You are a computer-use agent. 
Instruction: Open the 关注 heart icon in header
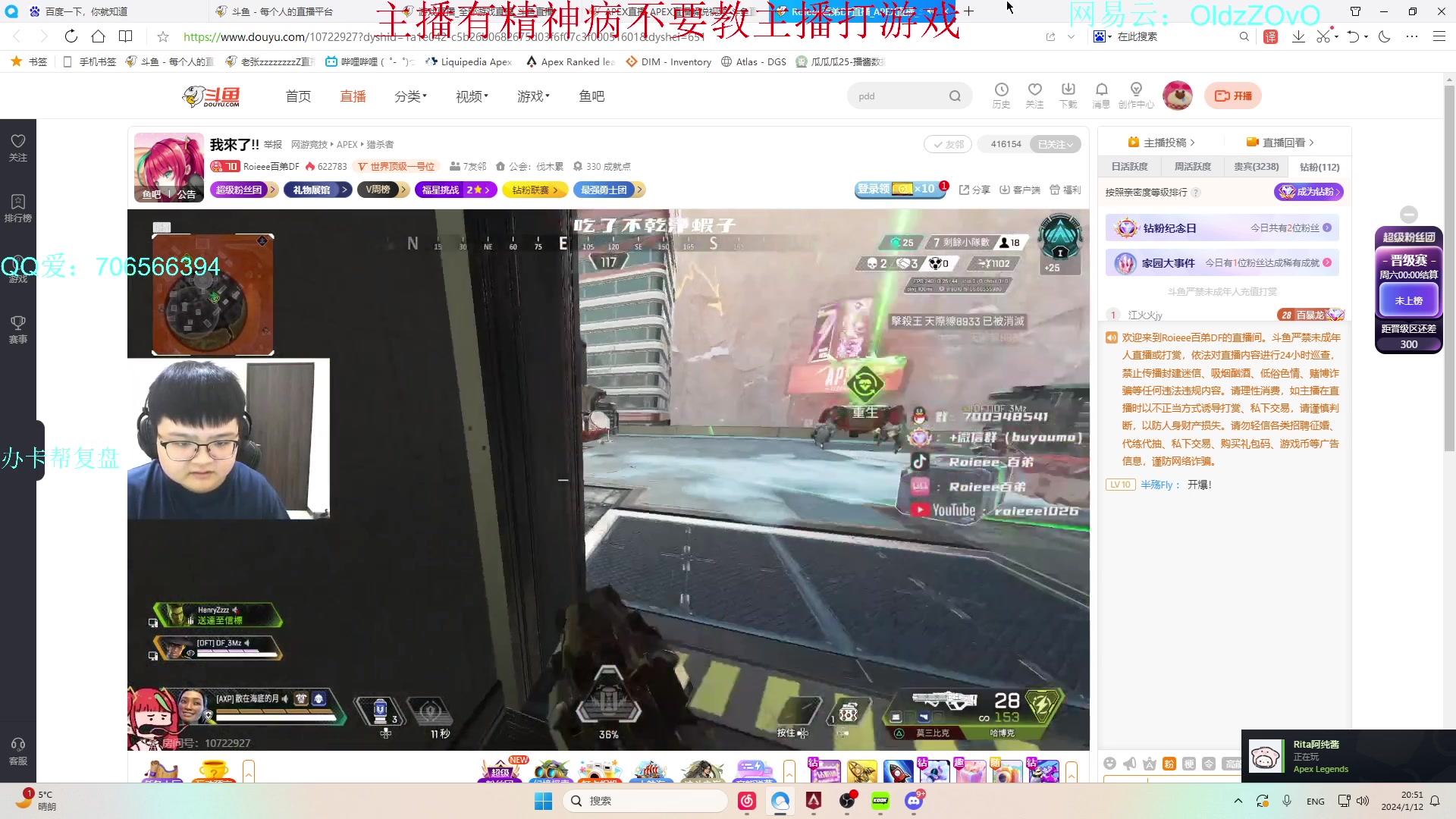1034,96
